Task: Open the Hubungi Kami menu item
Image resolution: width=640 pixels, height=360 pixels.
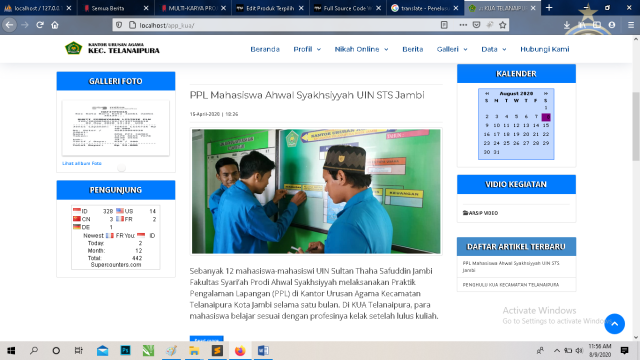Action: coord(544,49)
